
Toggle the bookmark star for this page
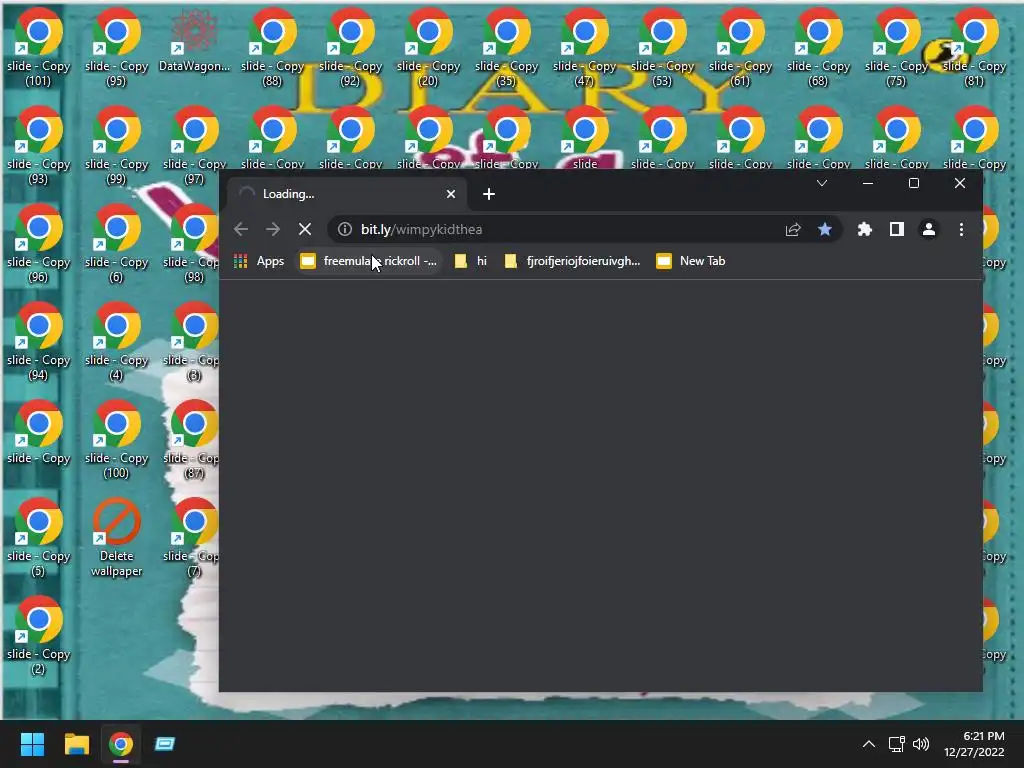pyautogui.click(x=825, y=229)
